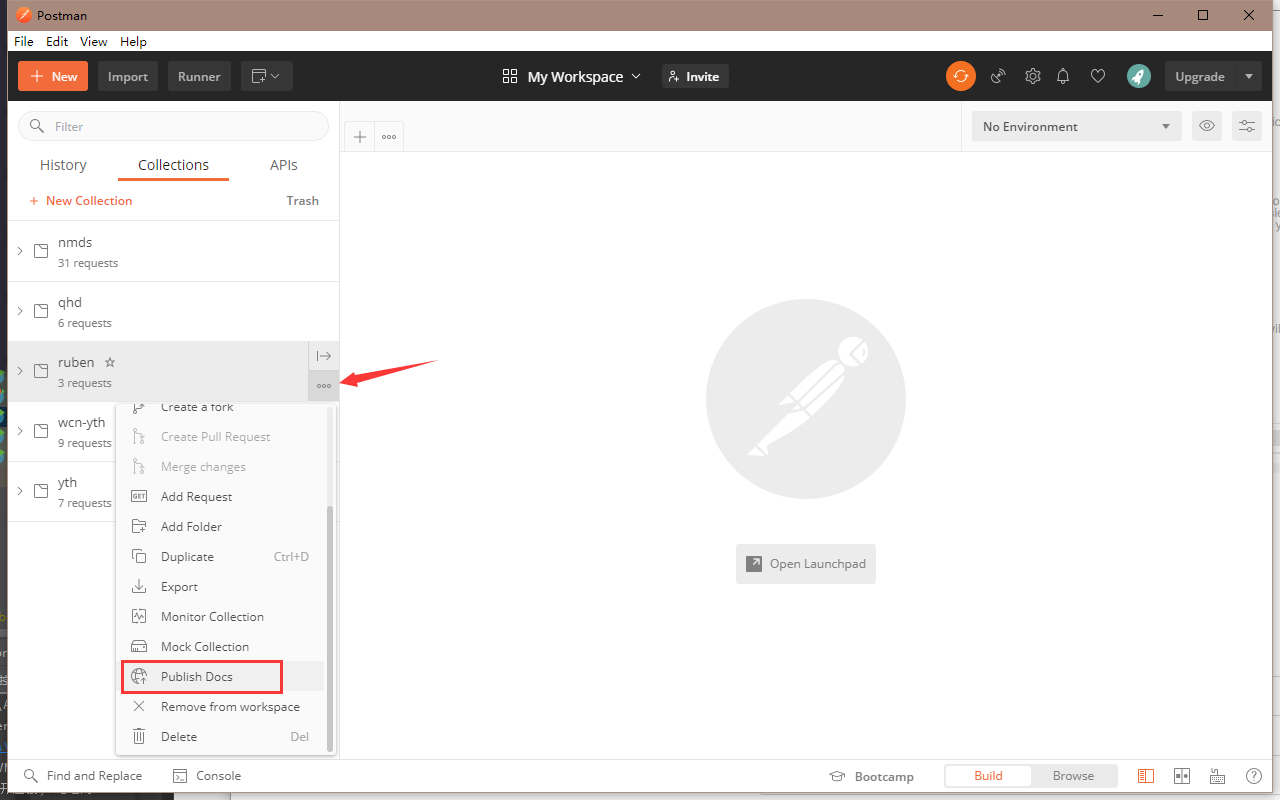Switch to the Collections tab
1280x800 pixels.
click(x=174, y=165)
